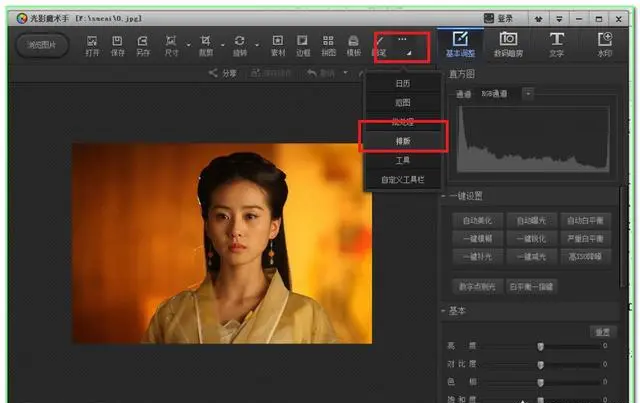The height and width of the screenshot is (403, 640).
Task: Apply 自动曝光 auto exposure
Action: point(531,220)
